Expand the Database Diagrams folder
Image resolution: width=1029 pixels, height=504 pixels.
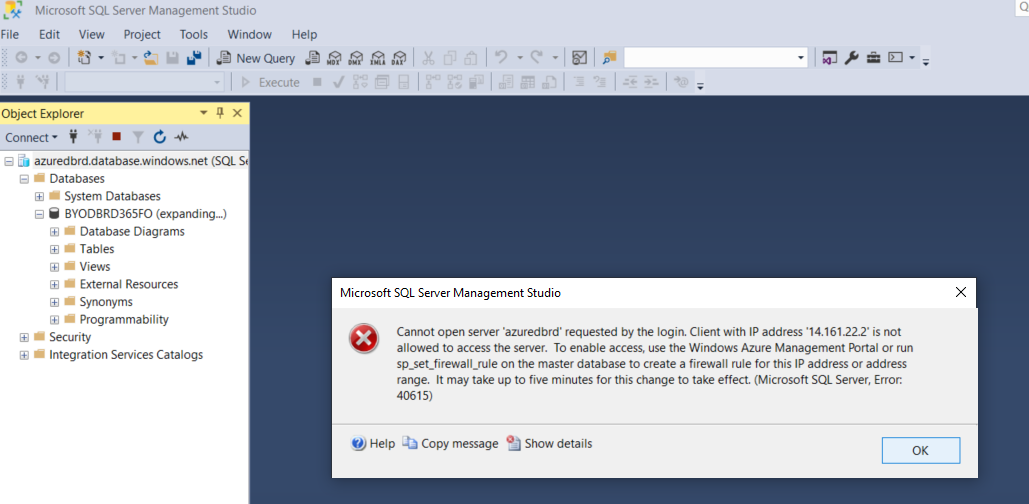[54, 232]
